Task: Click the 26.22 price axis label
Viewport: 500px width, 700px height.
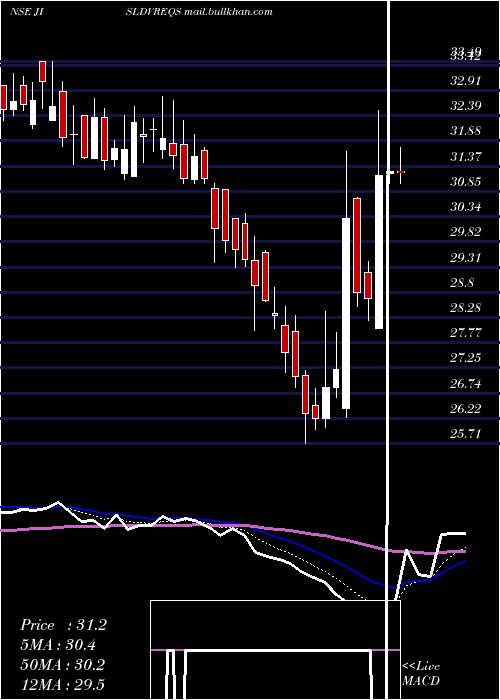Action: pos(466,408)
